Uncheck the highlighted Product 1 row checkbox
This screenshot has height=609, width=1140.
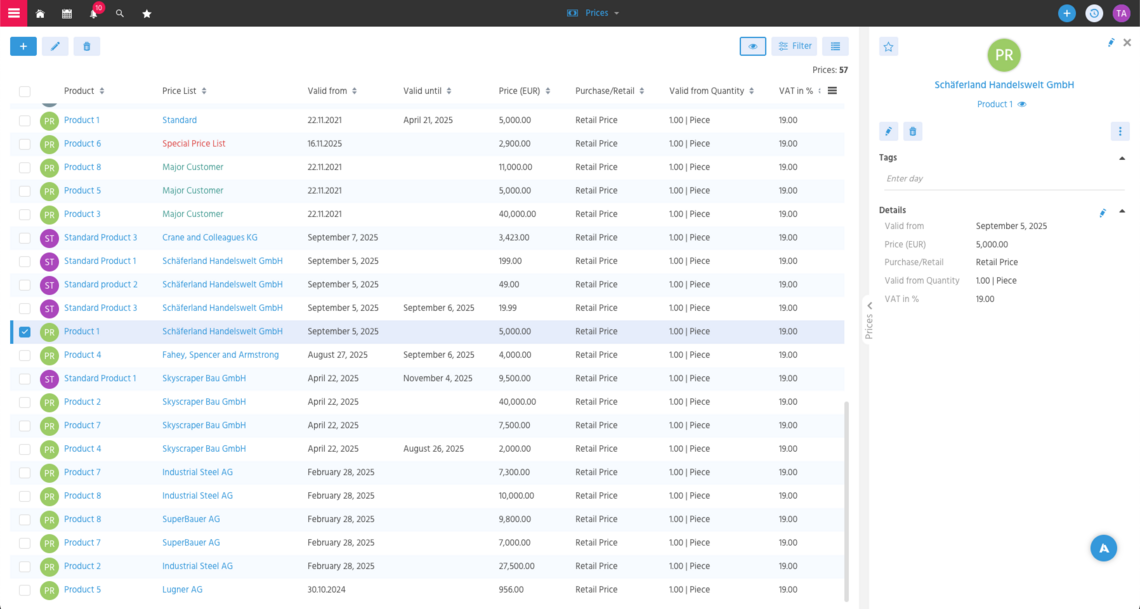24,331
